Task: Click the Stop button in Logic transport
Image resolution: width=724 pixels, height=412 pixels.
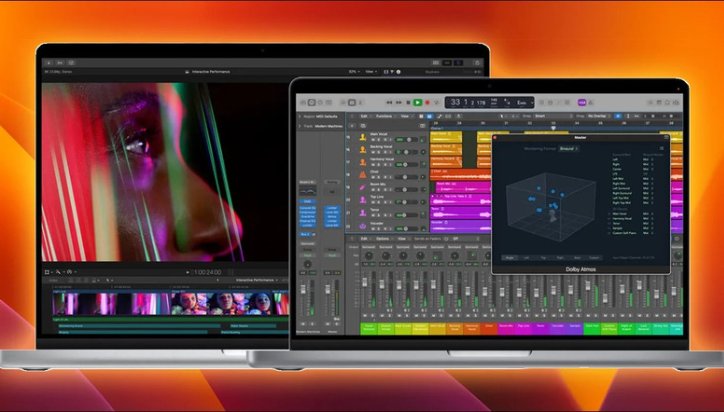Action: 408,103
